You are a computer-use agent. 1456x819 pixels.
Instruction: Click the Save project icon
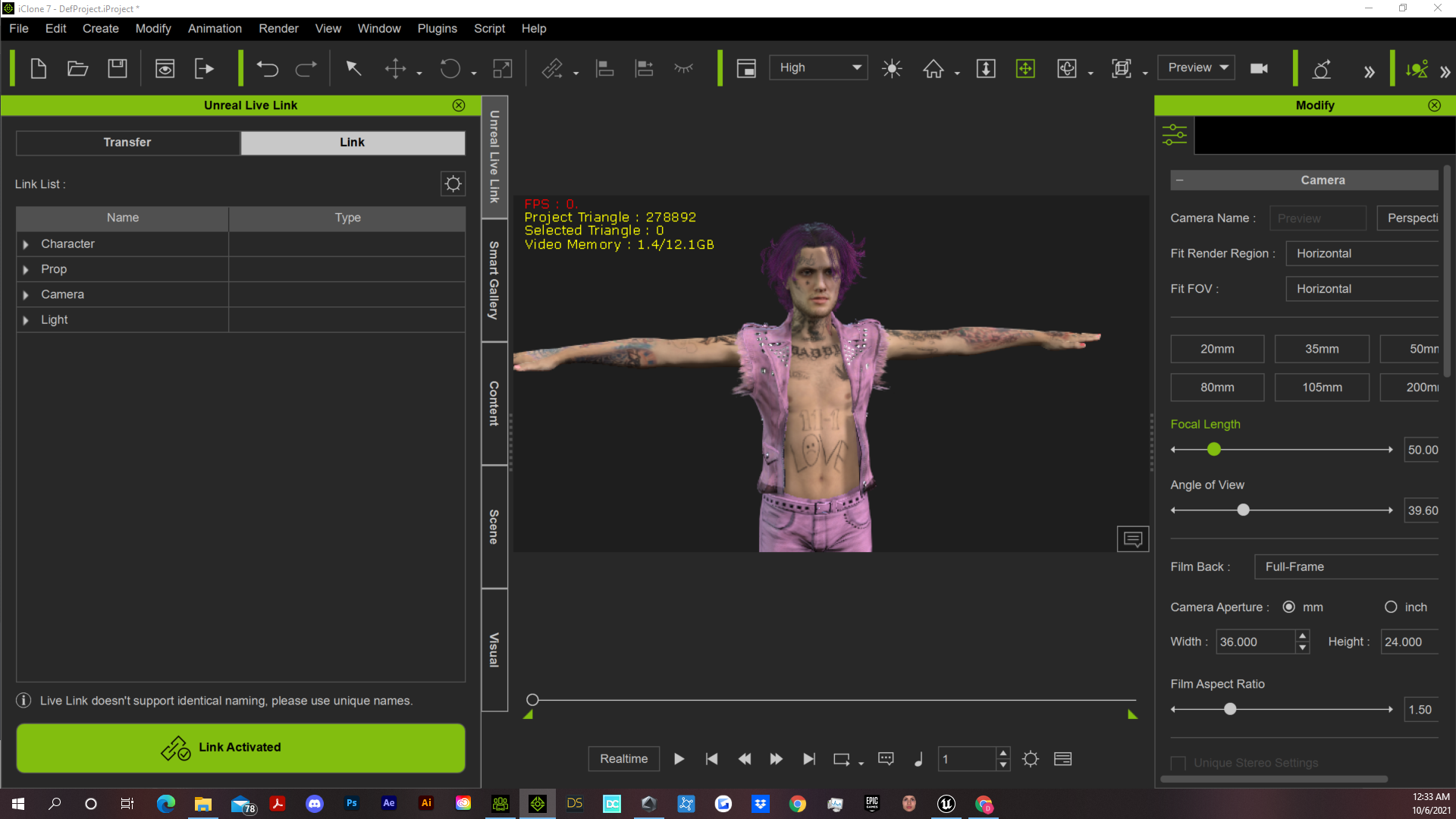tap(118, 69)
